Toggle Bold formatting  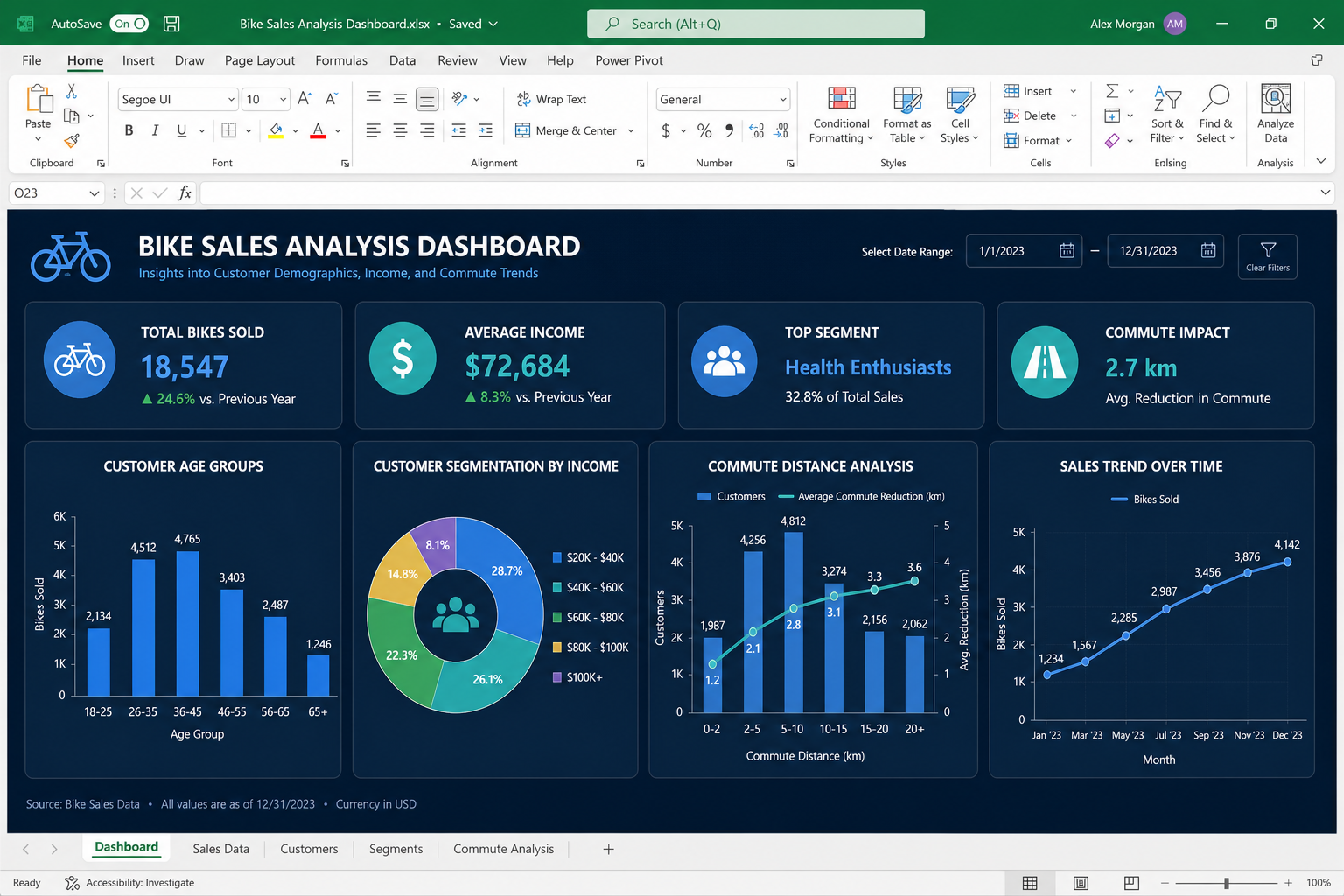pos(129,130)
